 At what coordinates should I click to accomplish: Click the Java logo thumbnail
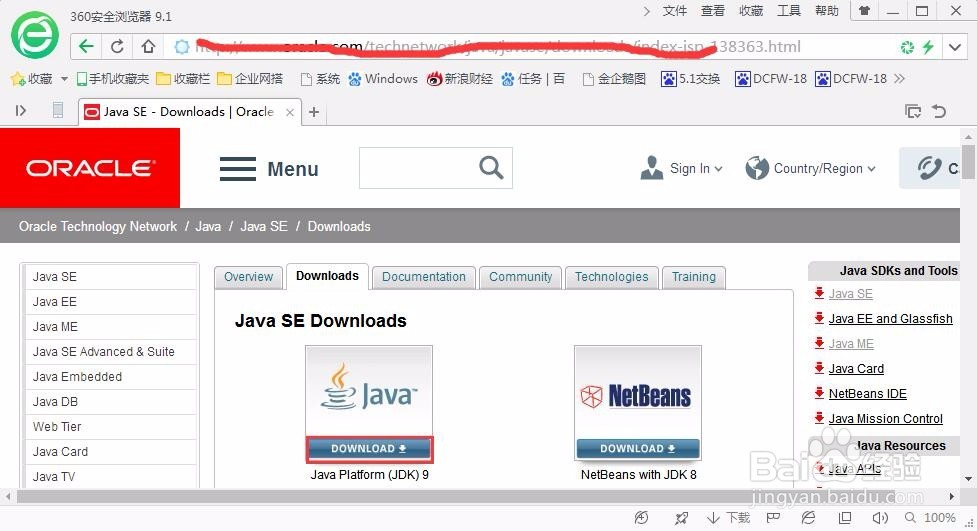click(369, 393)
